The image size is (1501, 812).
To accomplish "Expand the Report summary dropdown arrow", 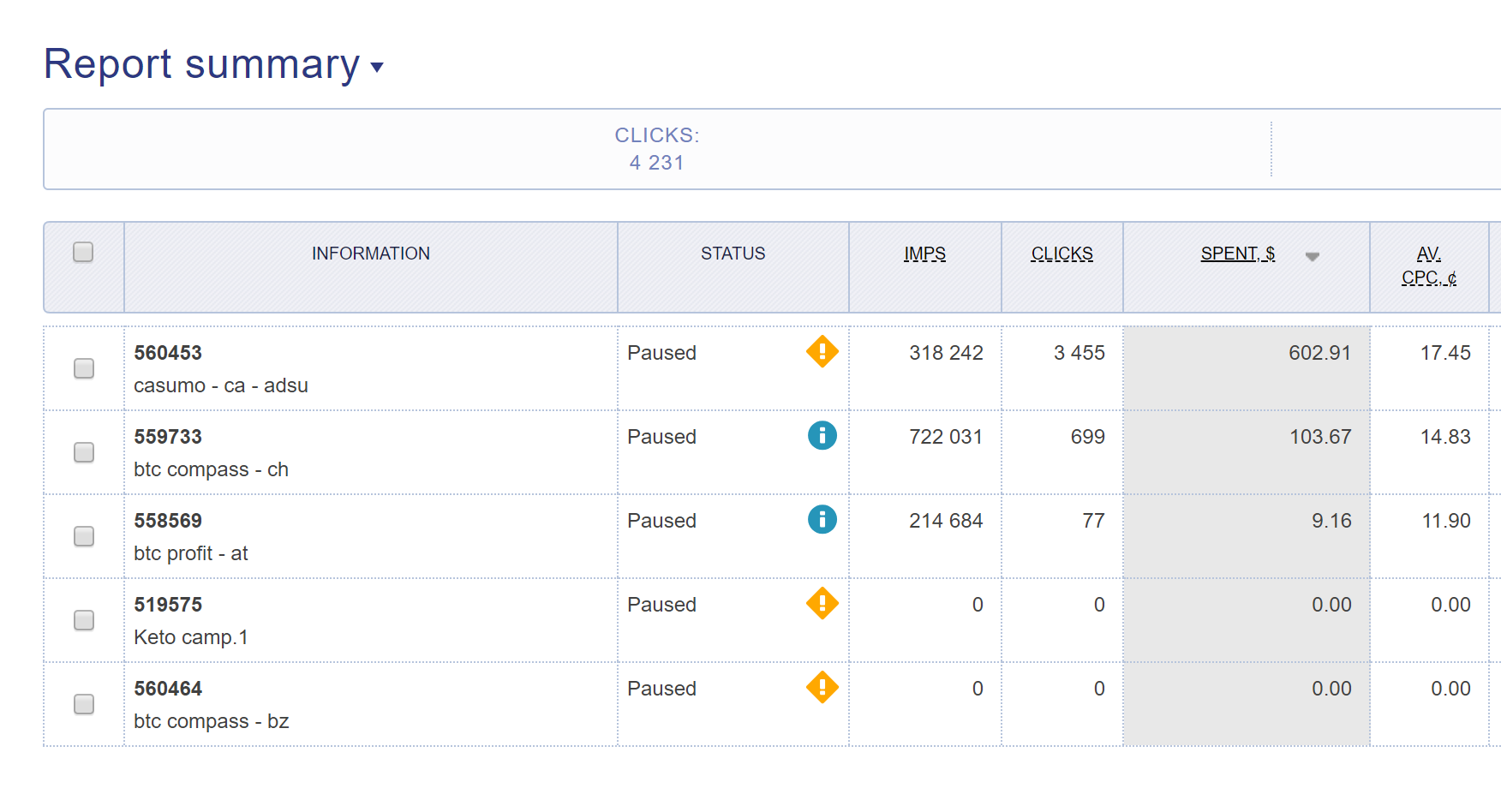I will 377,68.
